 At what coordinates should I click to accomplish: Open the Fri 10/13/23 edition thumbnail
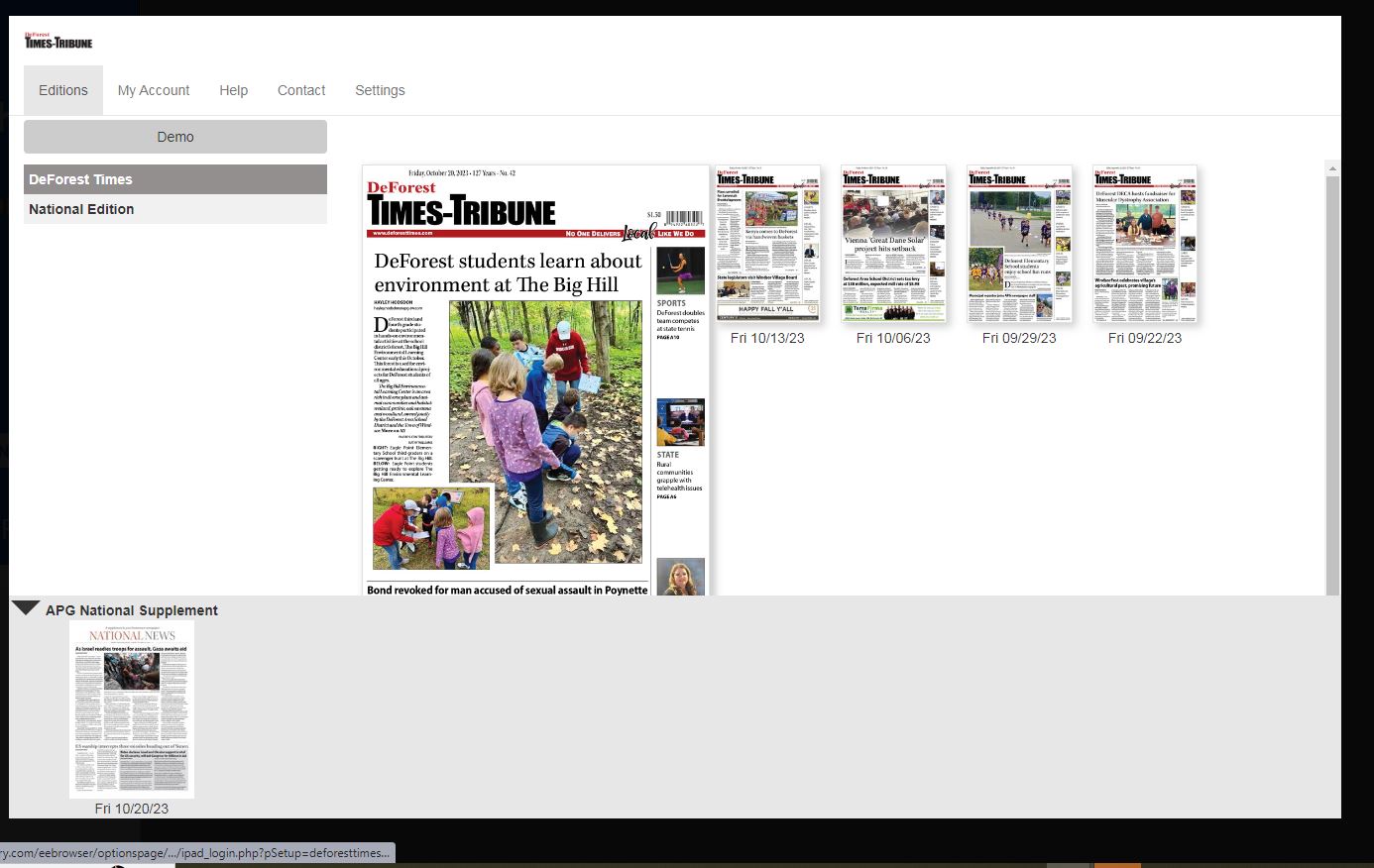(767, 244)
